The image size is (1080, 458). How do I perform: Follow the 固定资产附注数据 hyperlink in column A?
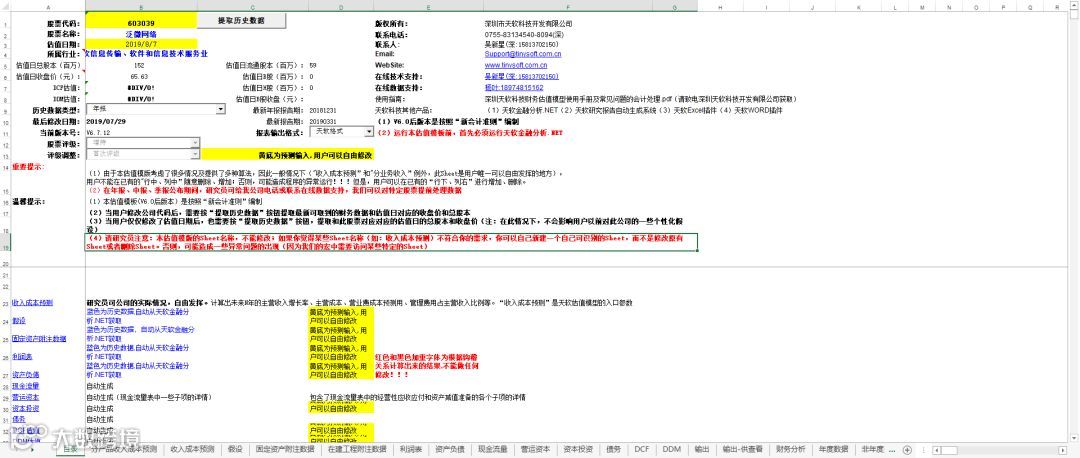(x=39, y=339)
